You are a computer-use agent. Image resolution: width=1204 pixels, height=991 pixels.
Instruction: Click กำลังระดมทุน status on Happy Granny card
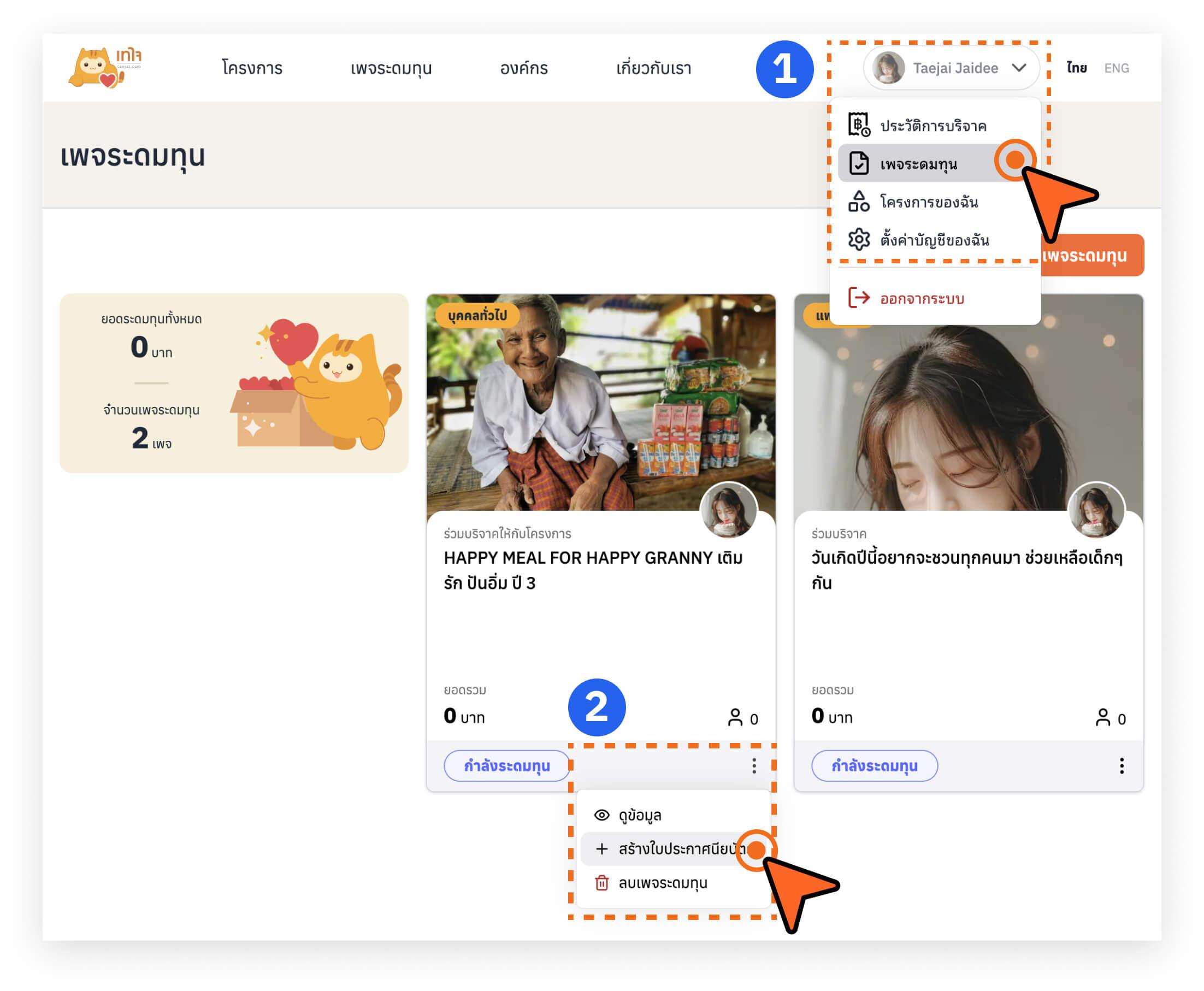pyautogui.click(x=506, y=766)
